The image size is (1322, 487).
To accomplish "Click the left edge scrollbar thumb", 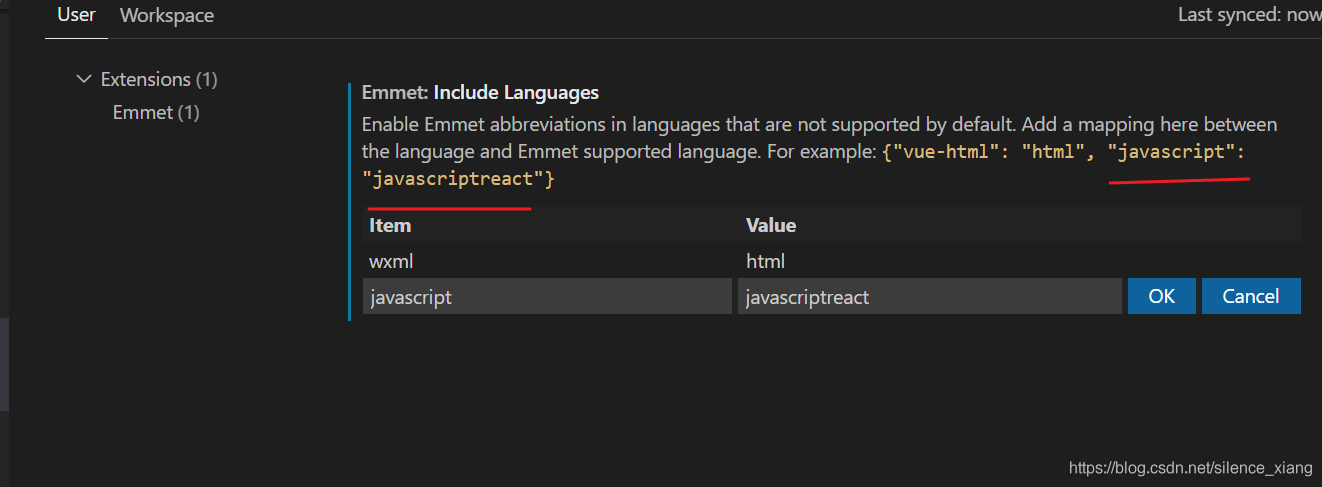I will [x=4, y=365].
